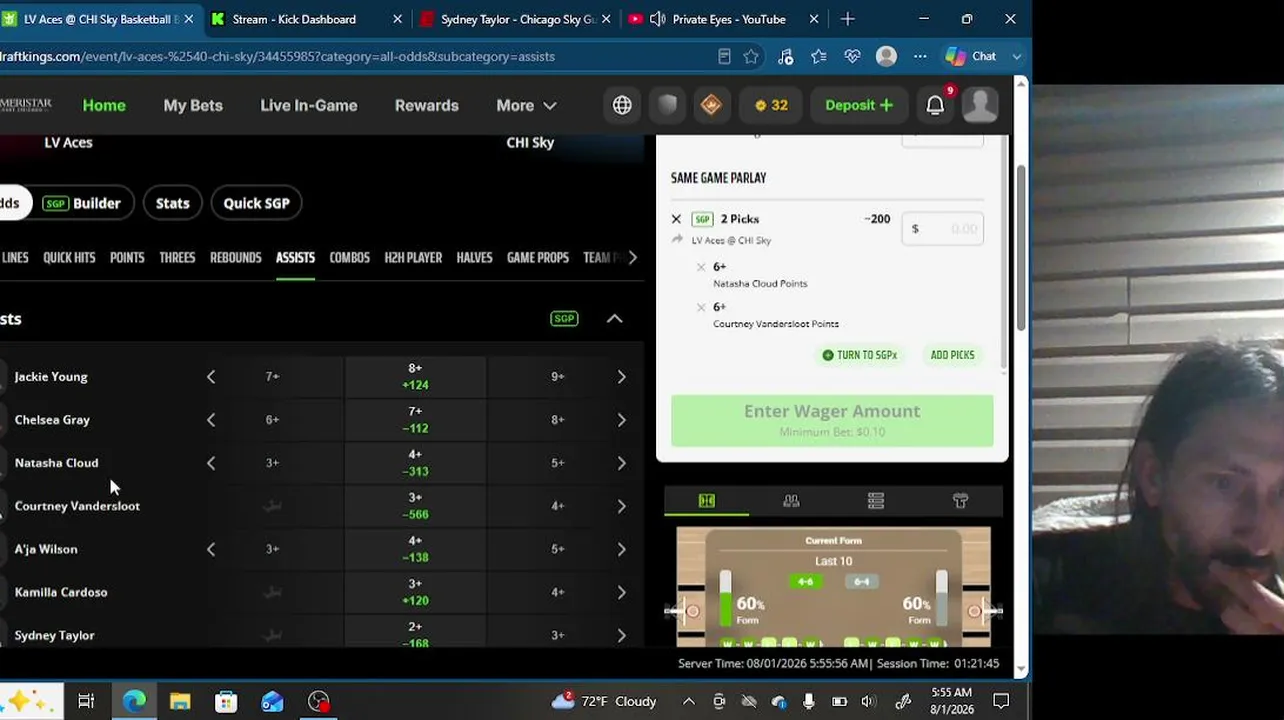
Task: Click ADD PICKS button in bet slip
Action: pyautogui.click(x=952, y=355)
